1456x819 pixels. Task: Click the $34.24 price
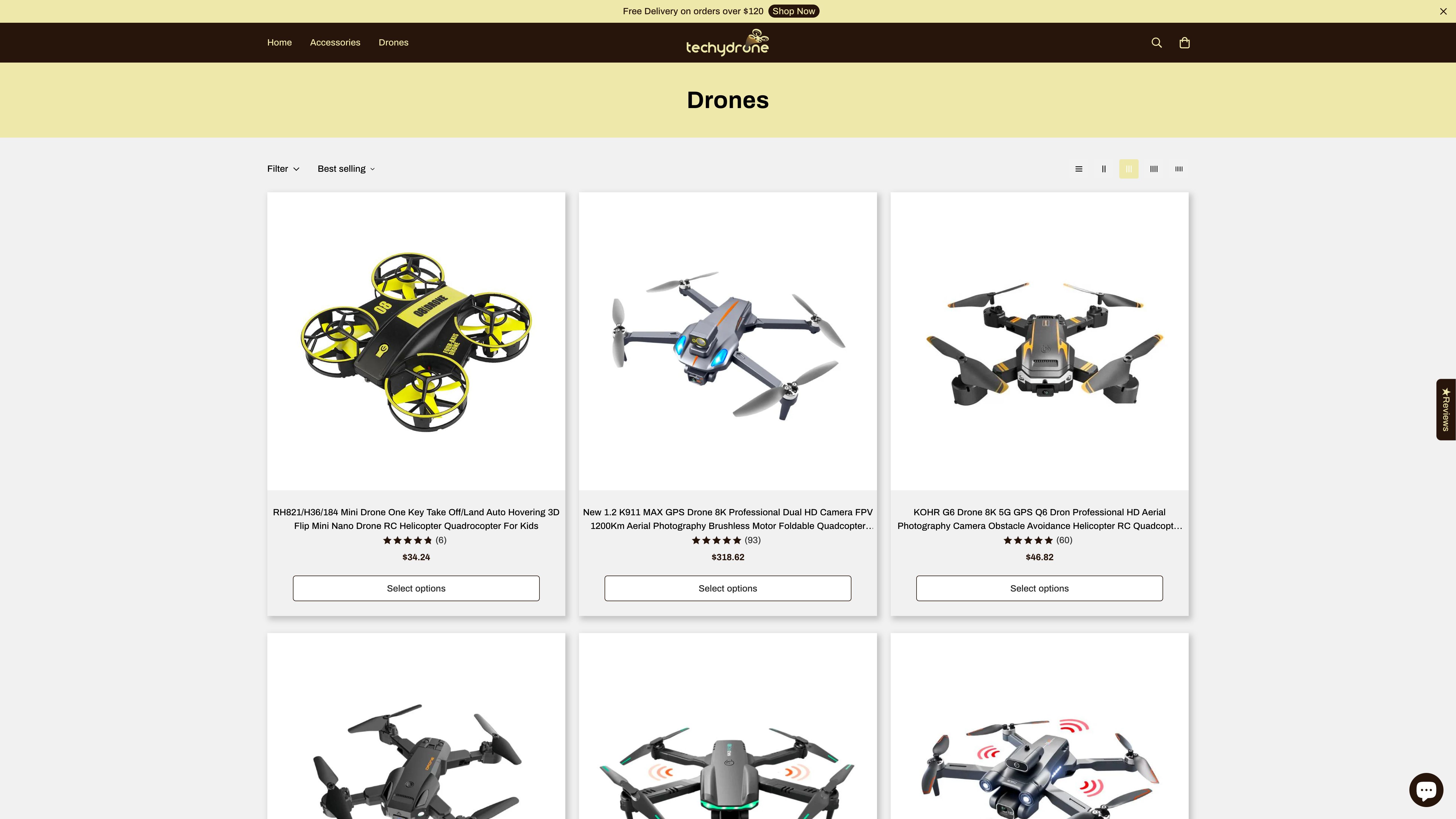tap(416, 557)
